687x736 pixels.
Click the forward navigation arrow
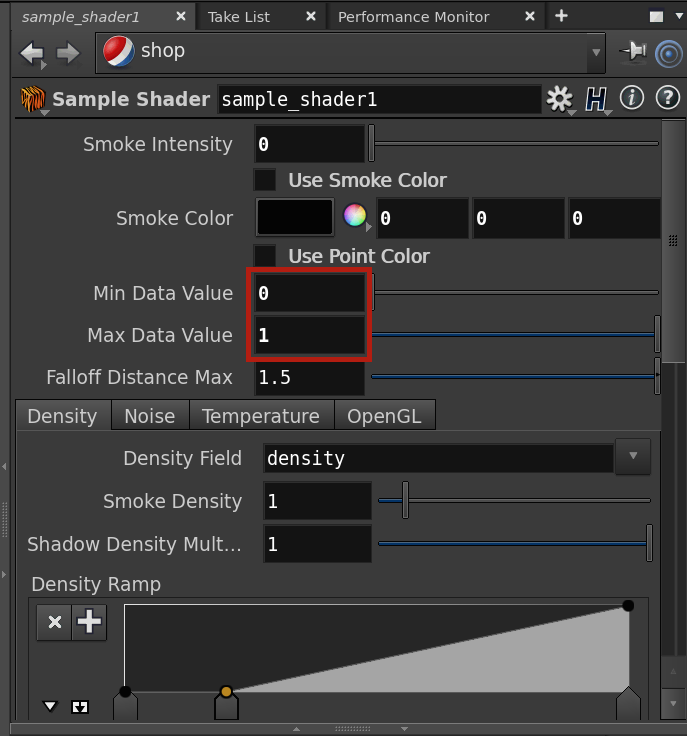(x=68, y=53)
